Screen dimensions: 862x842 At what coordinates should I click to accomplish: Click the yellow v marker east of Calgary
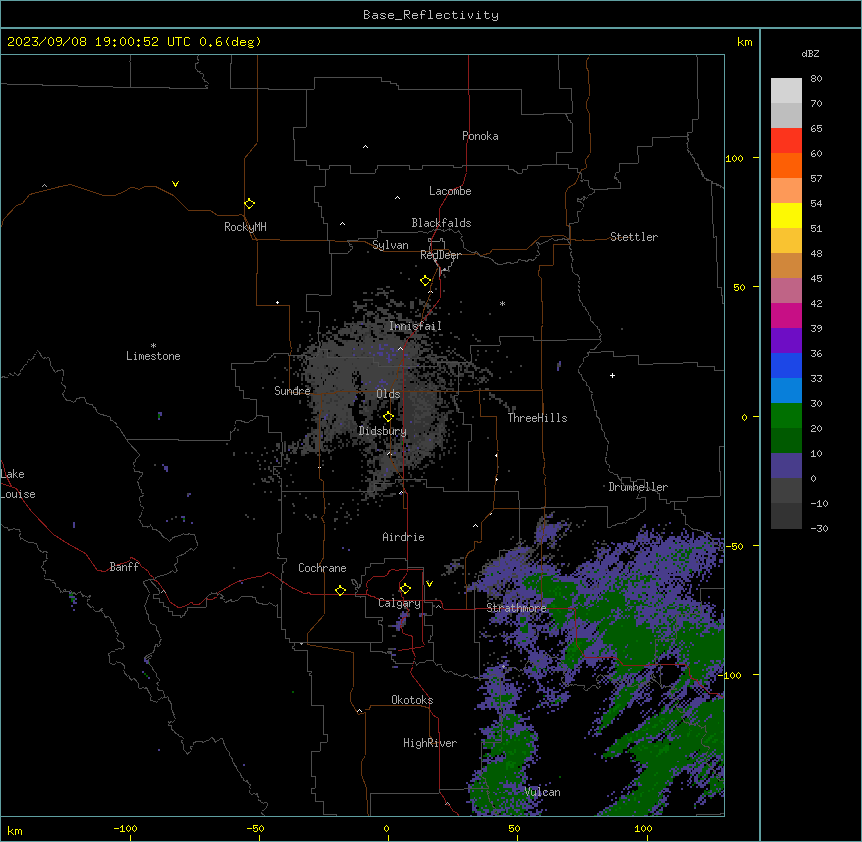coord(429,584)
